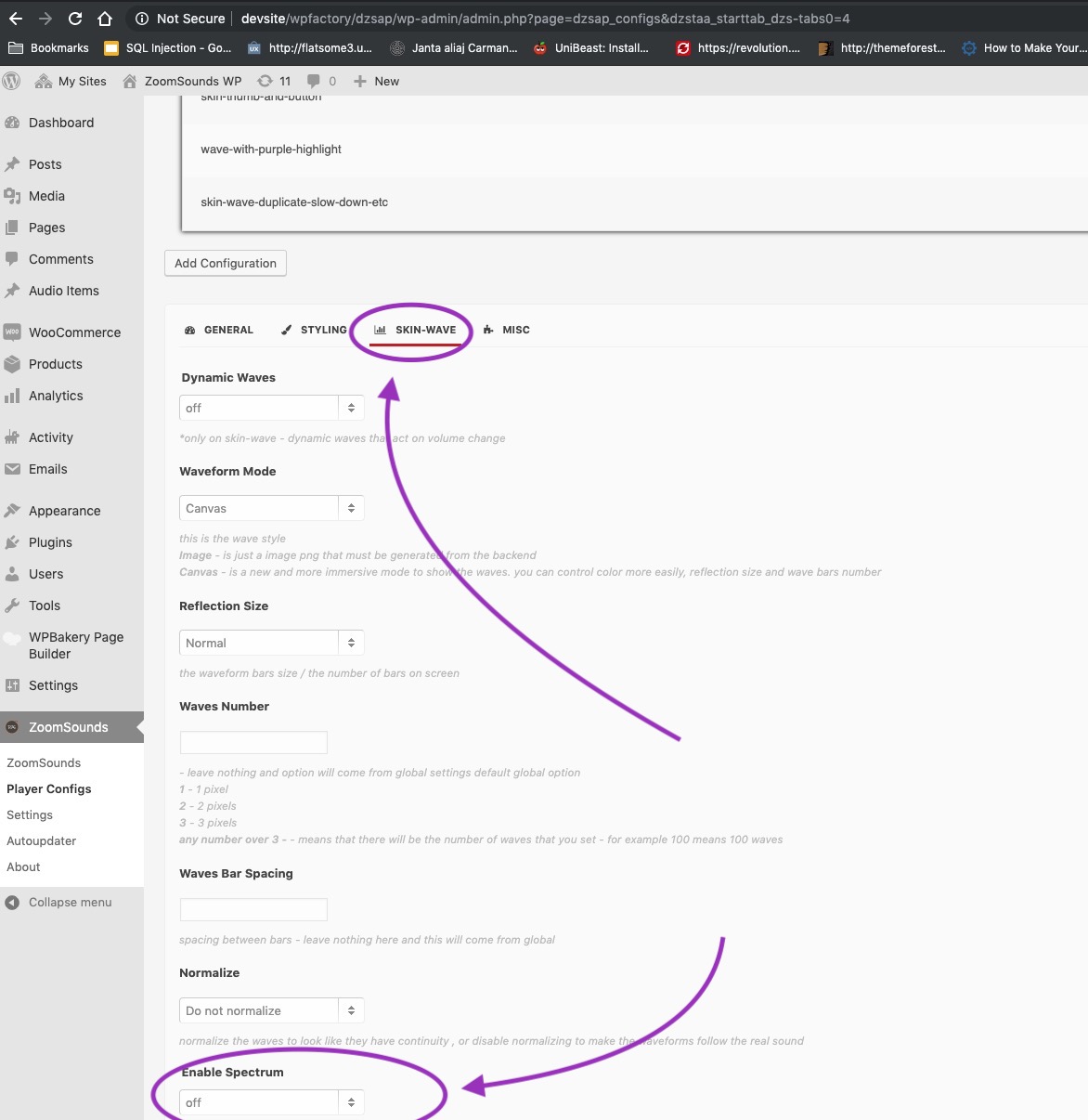This screenshot has height=1120, width=1088.
Task: Click the Add Configuration button
Action: (x=226, y=263)
